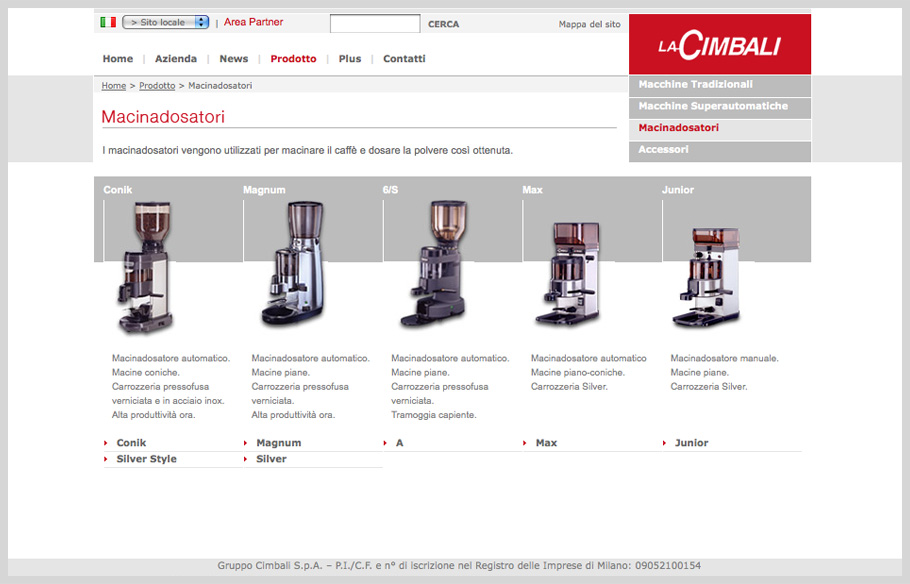Open Mappa del sito link

tap(590, 24)
